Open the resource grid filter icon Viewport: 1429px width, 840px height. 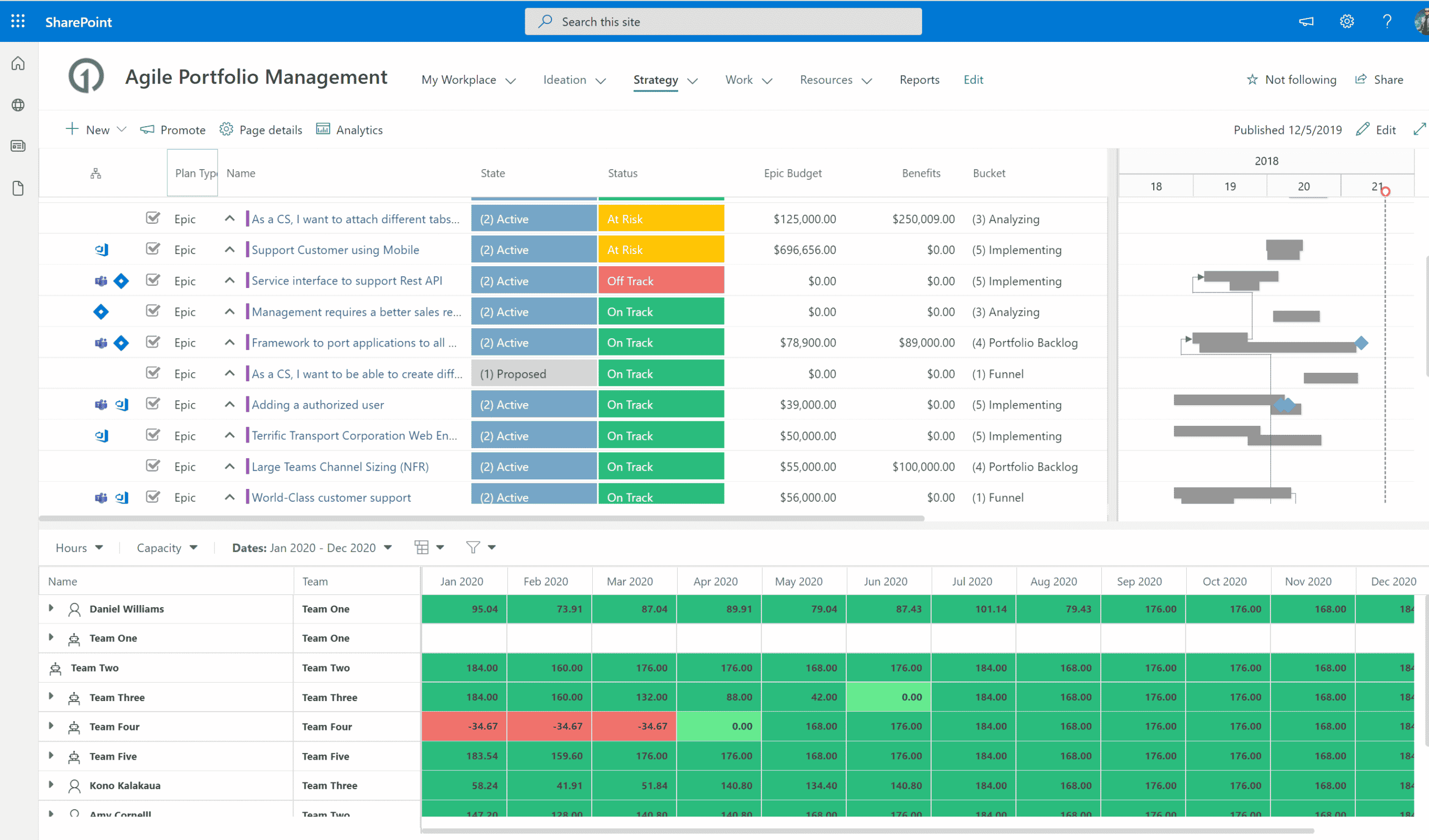[473, 548]
